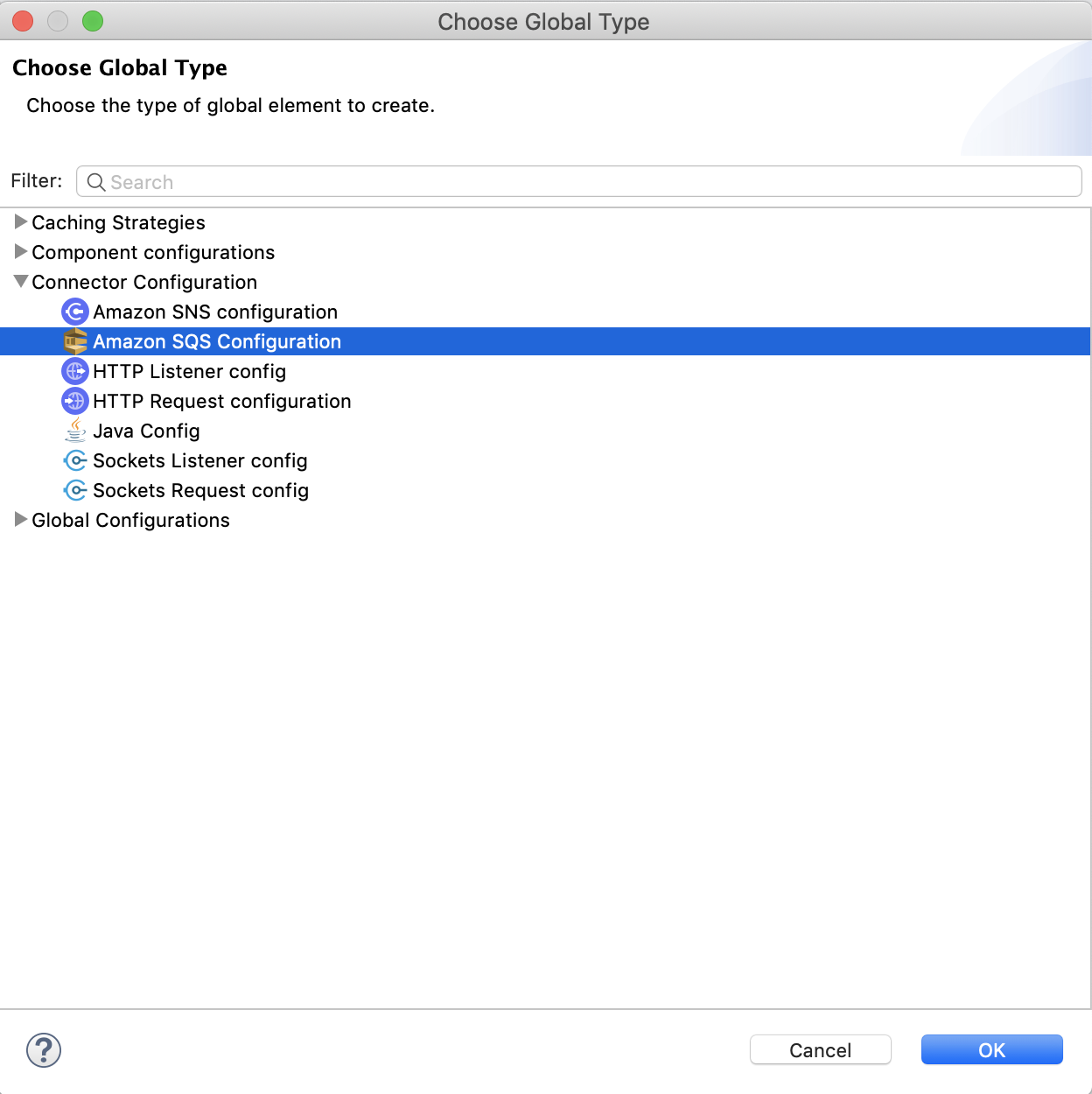This screenshot has height=1094, width=1092.
Task: Click the Amazon SNS configuration icon
Action: pos(75,312)
